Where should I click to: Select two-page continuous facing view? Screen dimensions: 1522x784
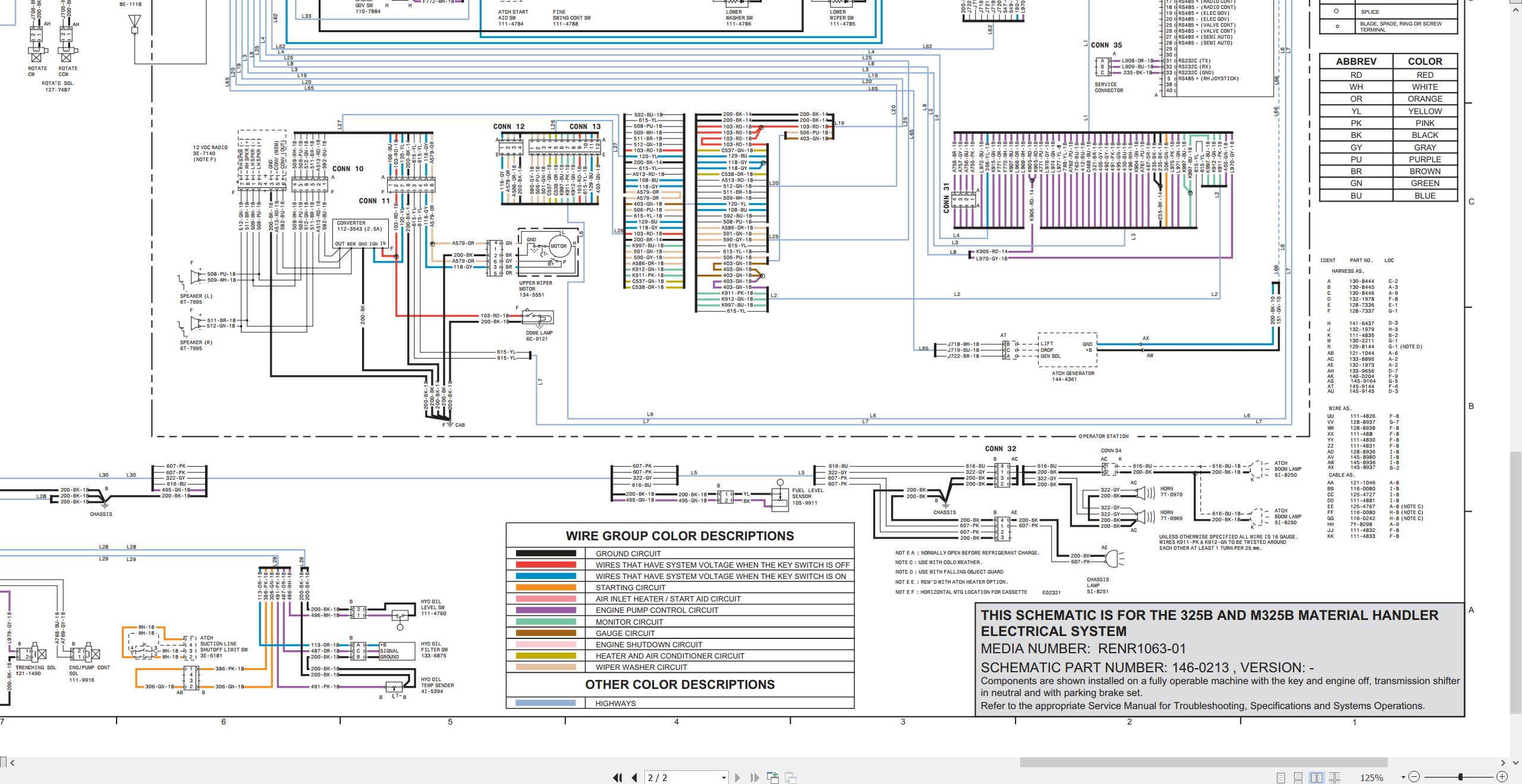[1335, 777]
